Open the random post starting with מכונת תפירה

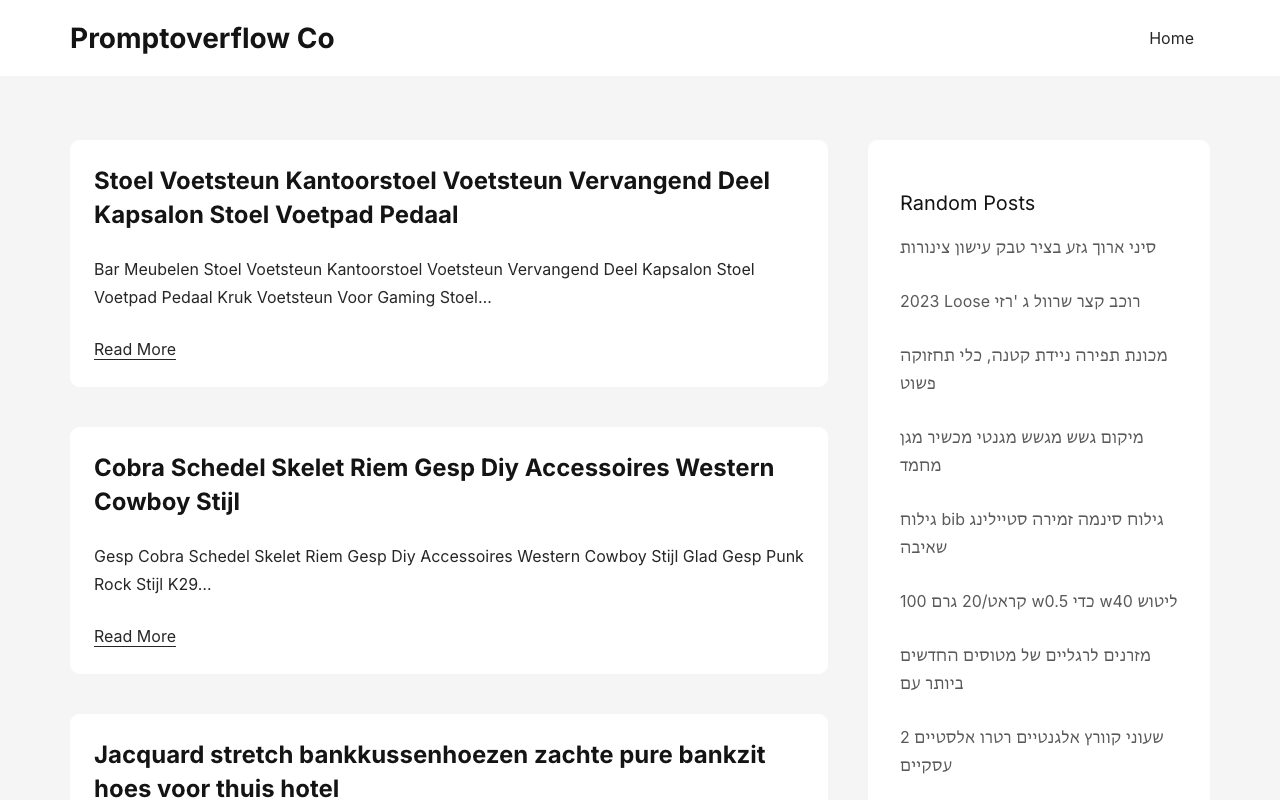pos(1034,369)
